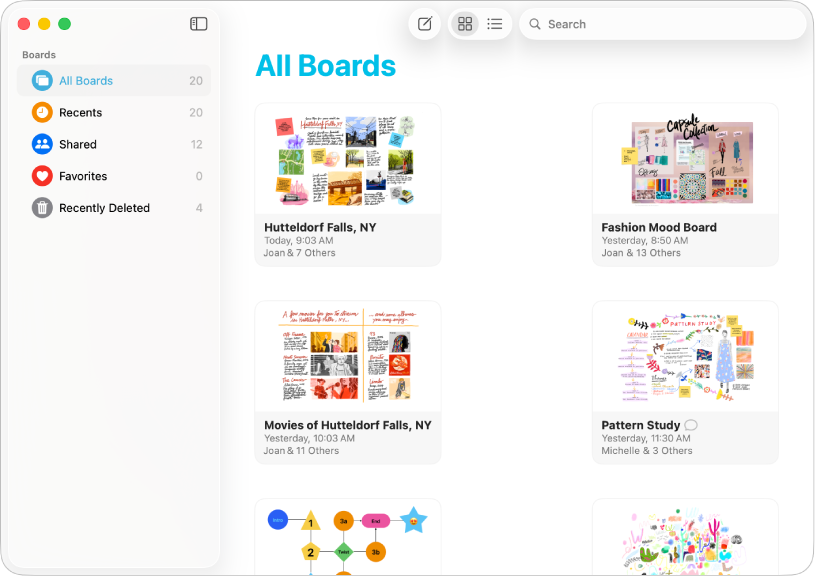
Task: Open the Movies of Hutteldorf Falls thumbnail
Action: click(347, 358)
